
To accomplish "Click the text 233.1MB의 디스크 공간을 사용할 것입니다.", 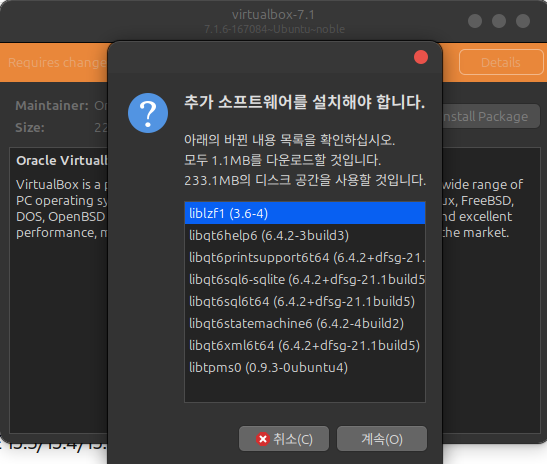I will [305, 180].
